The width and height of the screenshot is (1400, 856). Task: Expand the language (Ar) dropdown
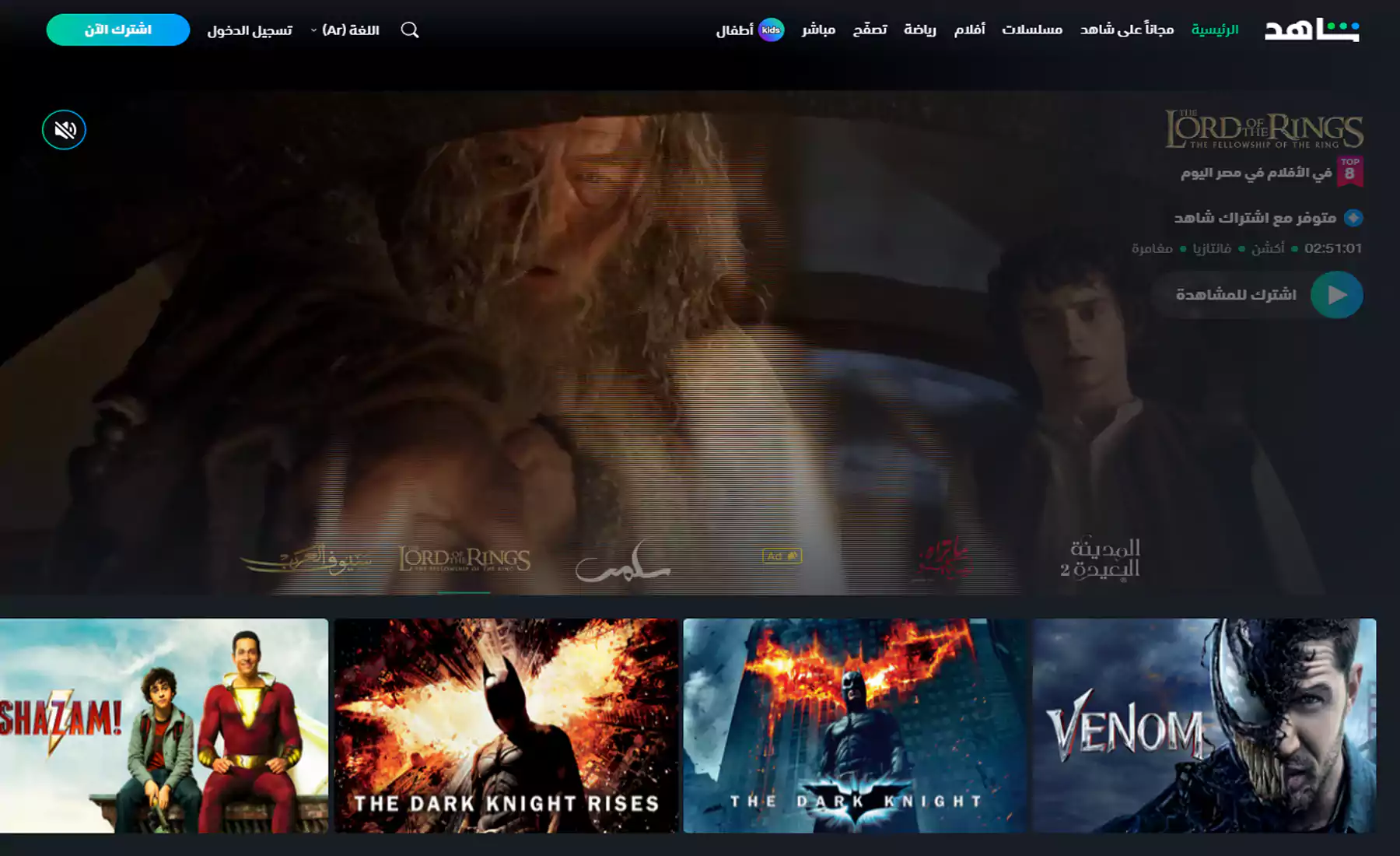click(x=345, y=30)
